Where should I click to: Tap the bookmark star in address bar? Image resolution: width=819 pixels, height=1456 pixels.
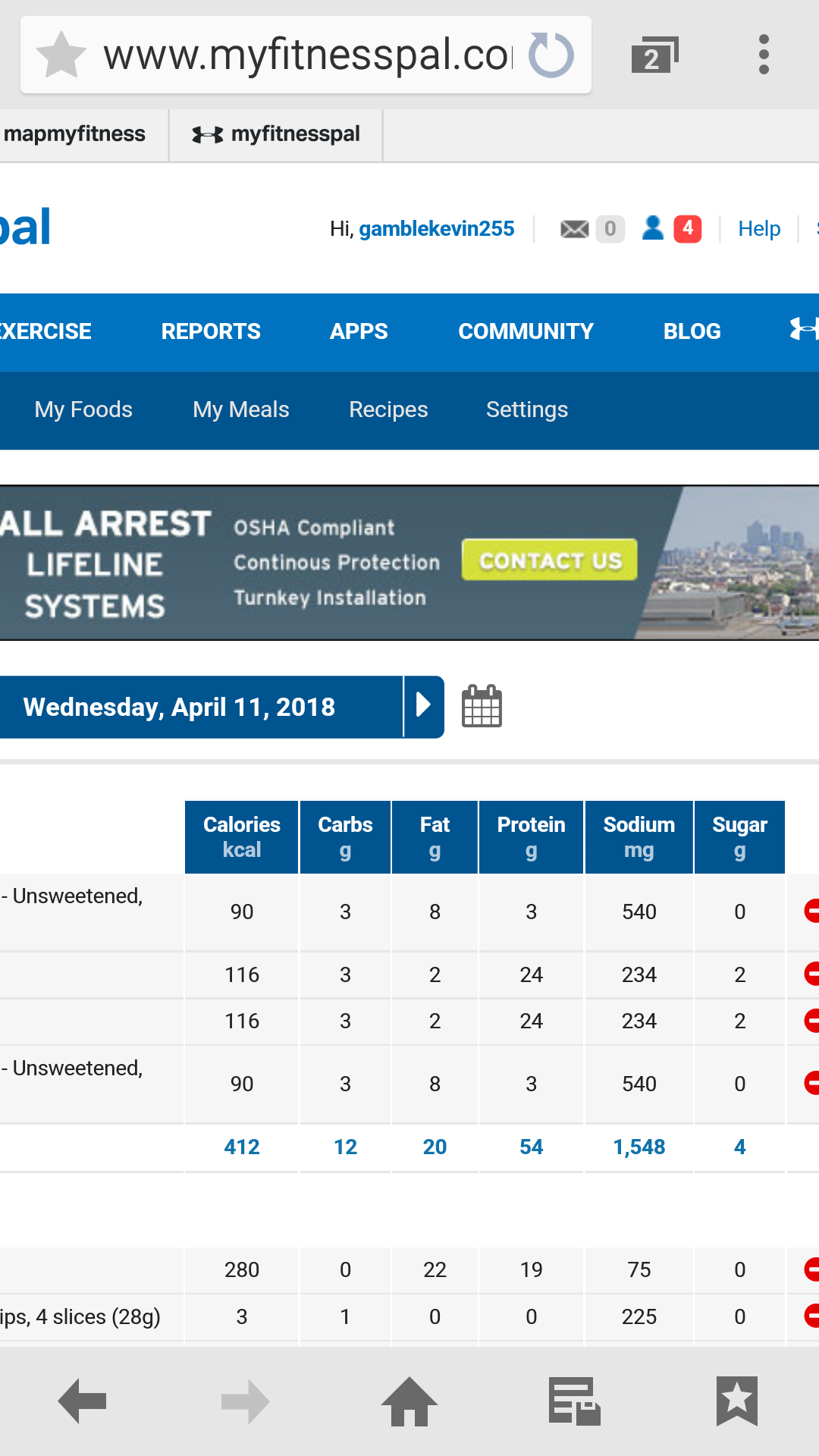tap(61, 55)
